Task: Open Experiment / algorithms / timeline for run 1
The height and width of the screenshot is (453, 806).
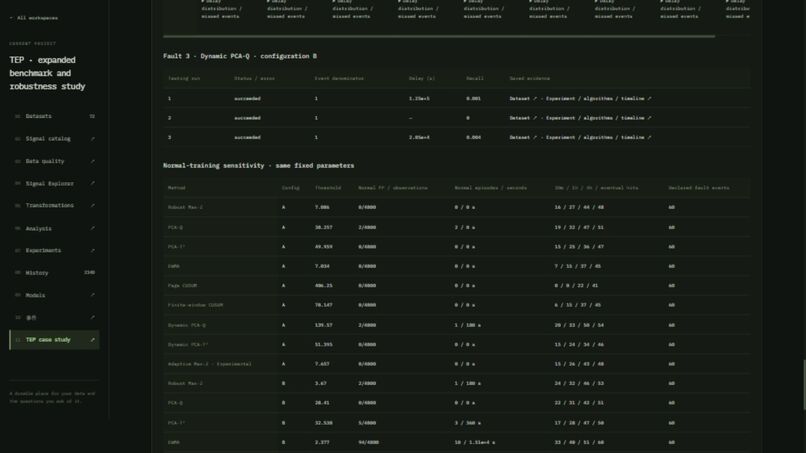Action: click(598, 98)
